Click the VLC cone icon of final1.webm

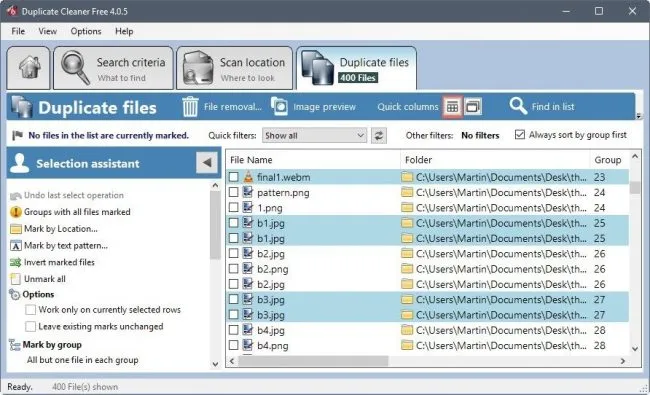(x=248, y=177)
